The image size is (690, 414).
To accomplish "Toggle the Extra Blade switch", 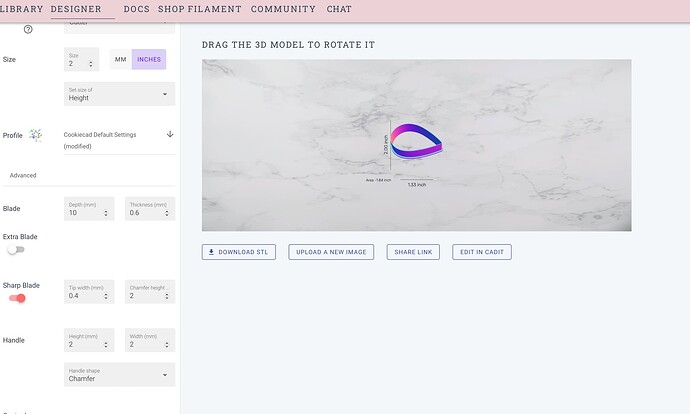I will (x=16, y=249).
